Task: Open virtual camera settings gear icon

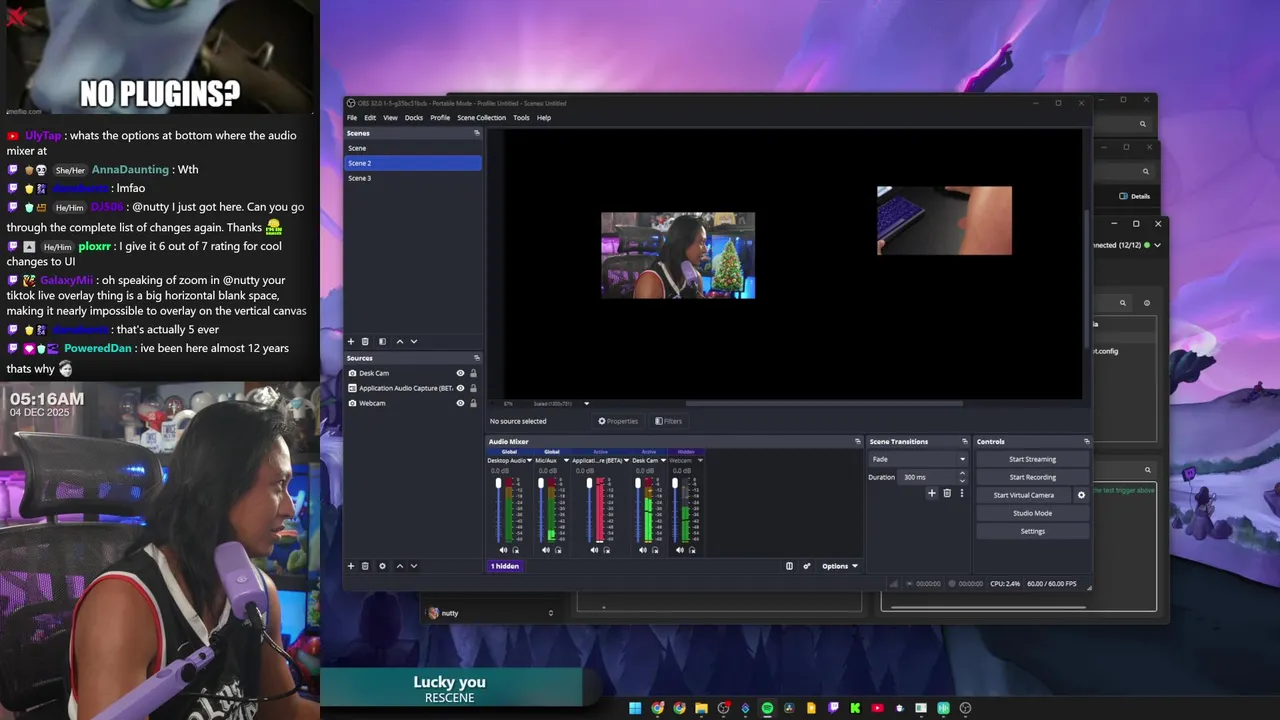Action: 1081,495
